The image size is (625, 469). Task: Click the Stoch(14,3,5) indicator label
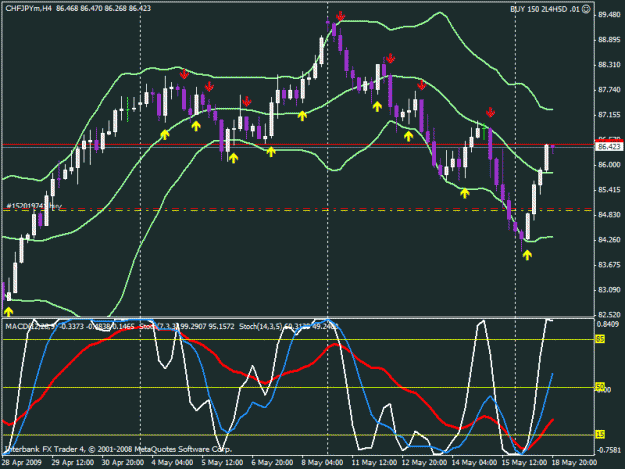coord(261,327)
